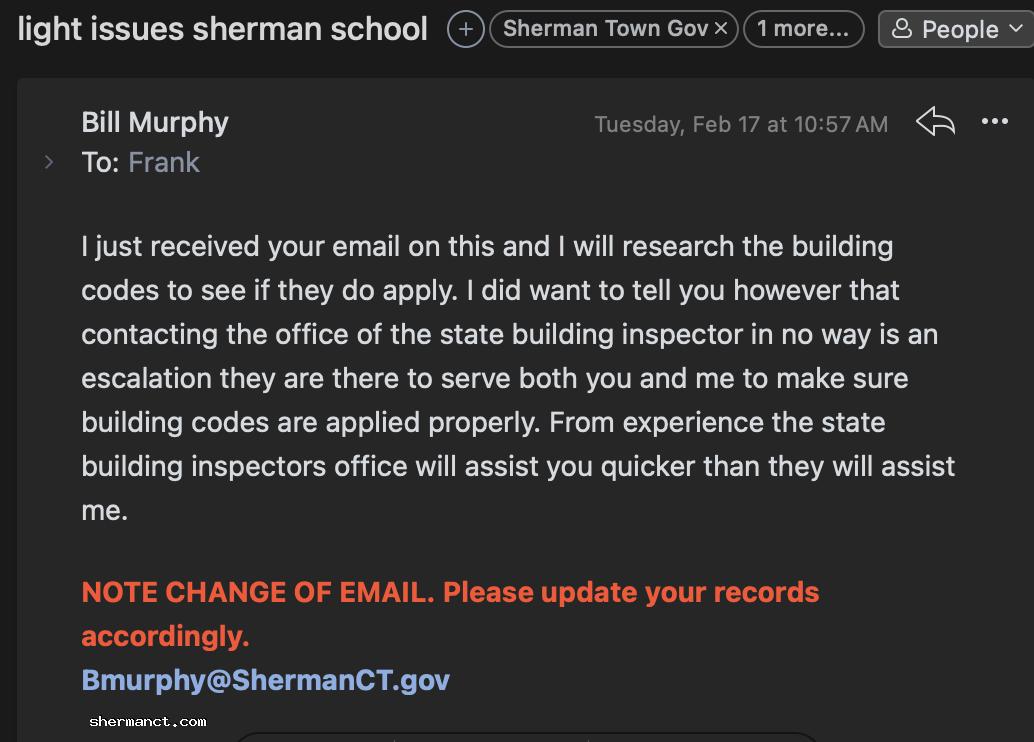Image resolution: width=1034 pixels, height=742 pixels.
Task: Click the person icon in People button
Action: [x=901, y=29]
